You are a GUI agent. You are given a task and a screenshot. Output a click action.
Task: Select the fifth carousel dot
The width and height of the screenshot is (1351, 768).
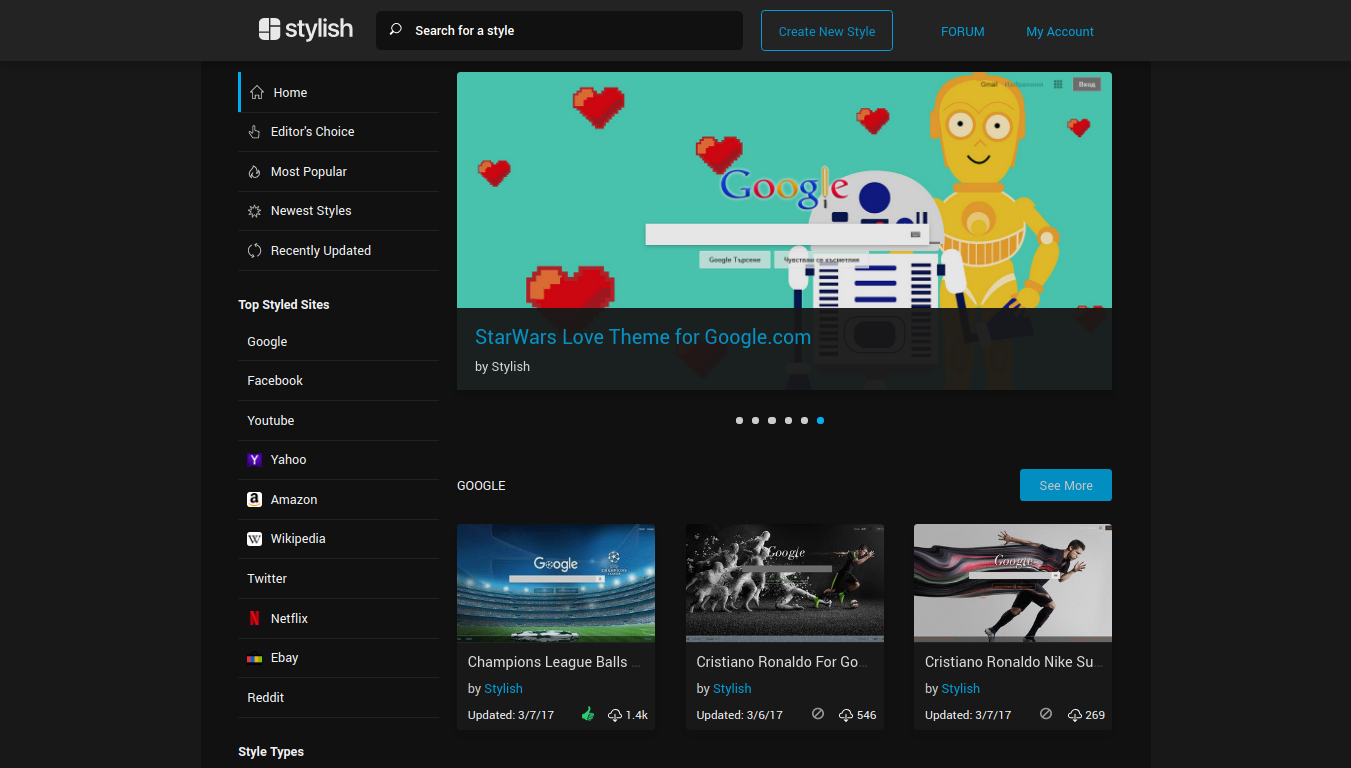coord(804,421)
